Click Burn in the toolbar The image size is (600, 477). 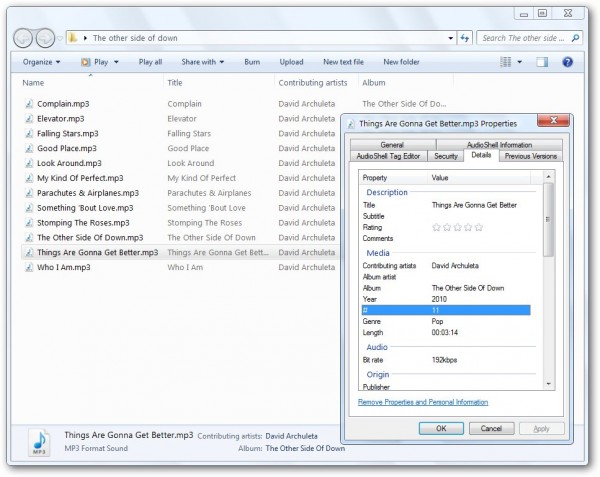coord(252,62)
